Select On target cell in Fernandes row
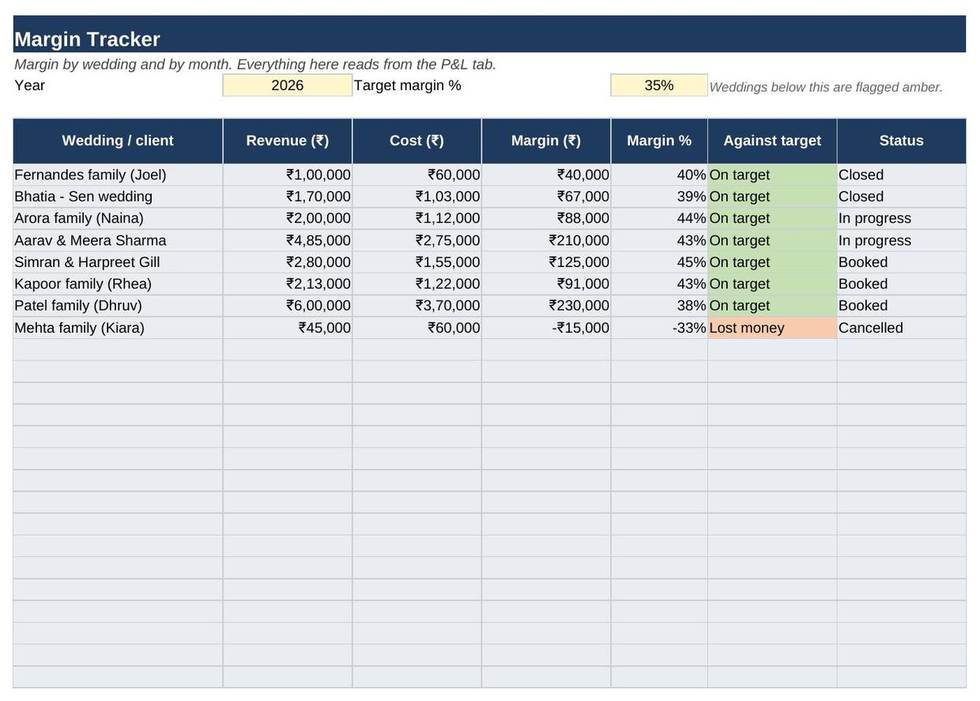This screenshot has height=701, width=980. 772,175
